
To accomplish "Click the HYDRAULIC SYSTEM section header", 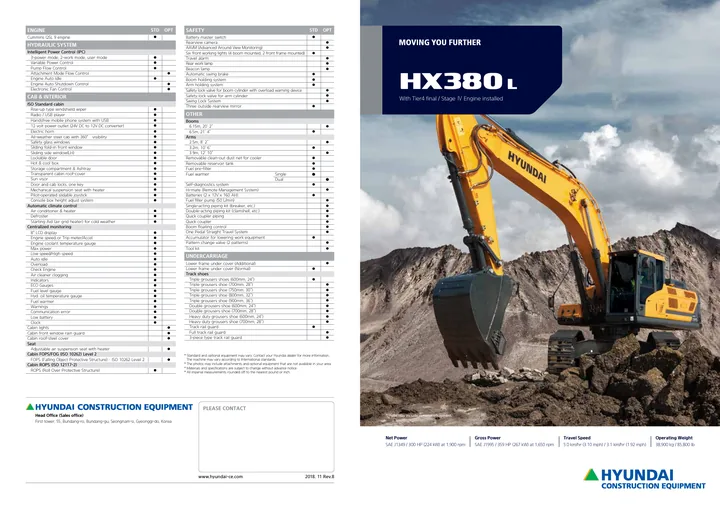I will 101,45.
